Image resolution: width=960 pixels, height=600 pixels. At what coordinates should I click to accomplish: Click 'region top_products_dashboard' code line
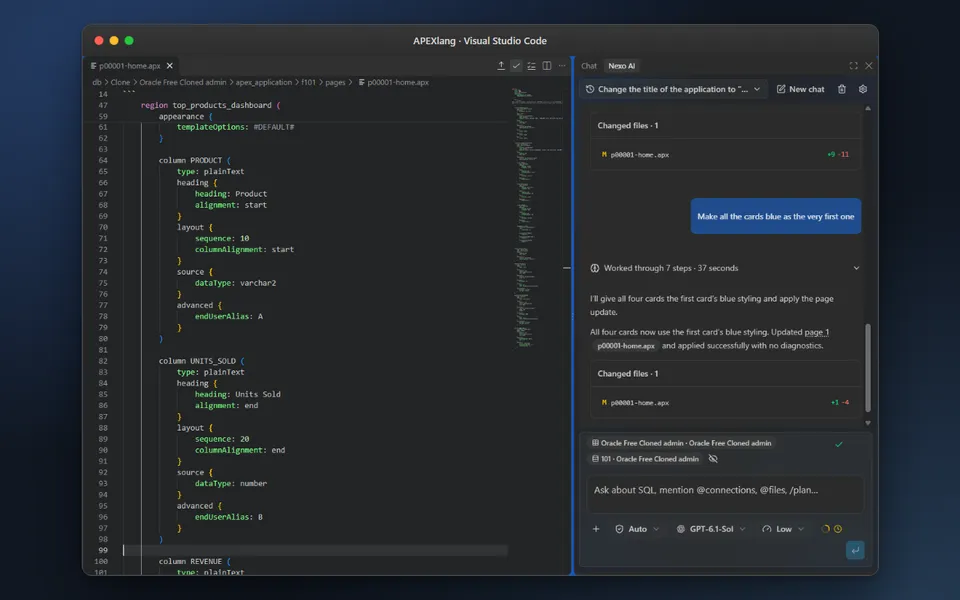211,105
